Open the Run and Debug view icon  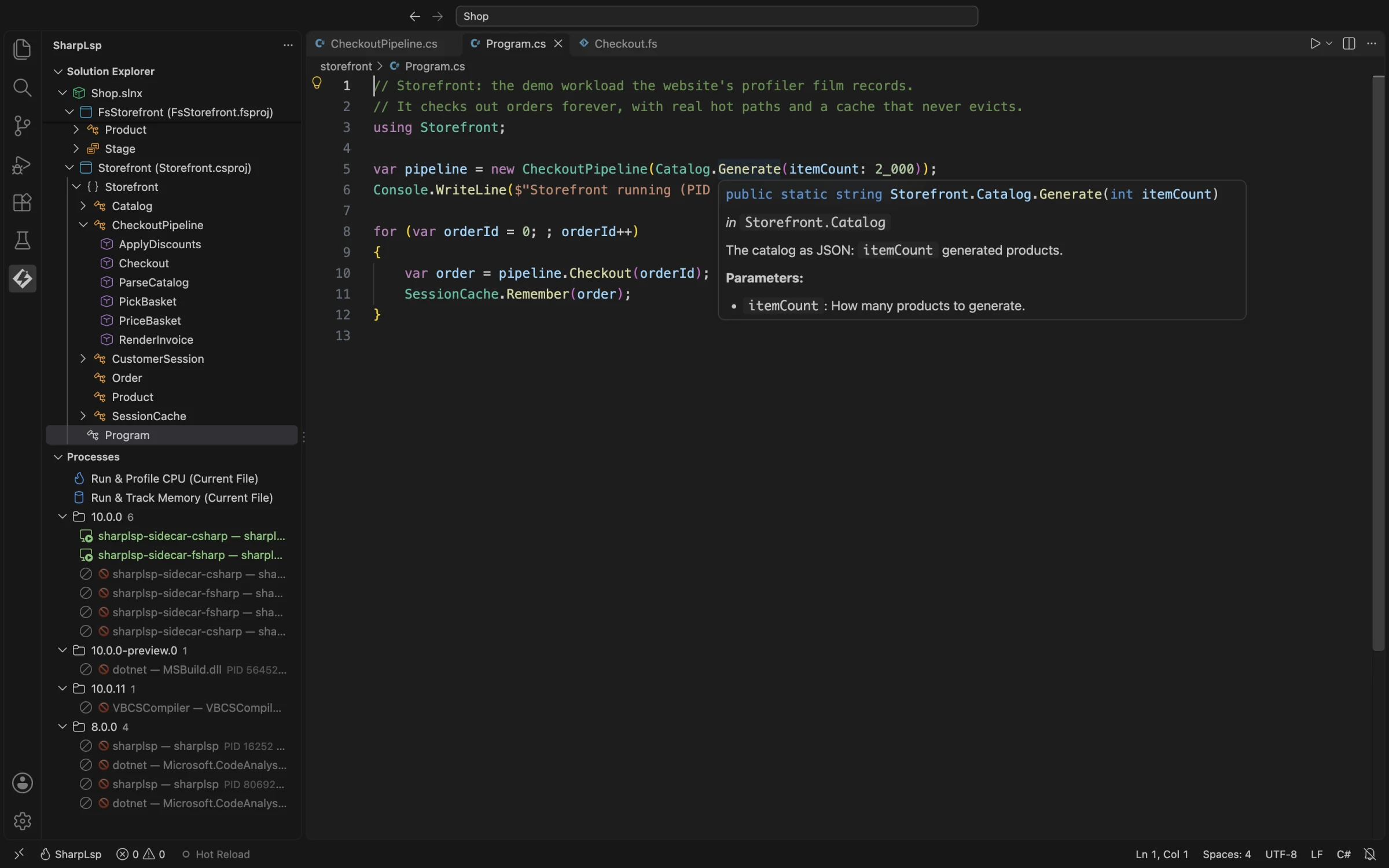coord(22,164)
